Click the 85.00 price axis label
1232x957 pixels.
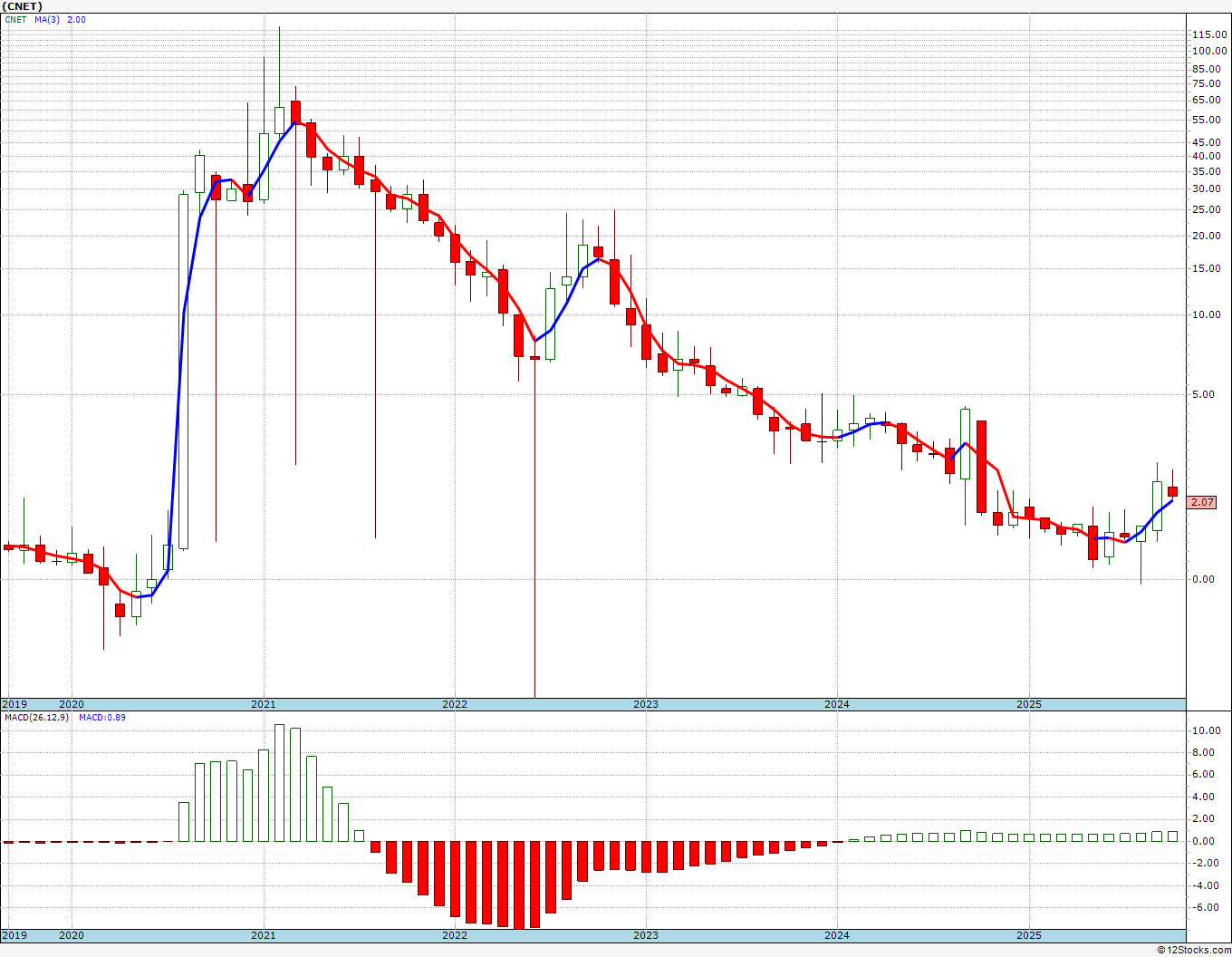click(1206, 68)
